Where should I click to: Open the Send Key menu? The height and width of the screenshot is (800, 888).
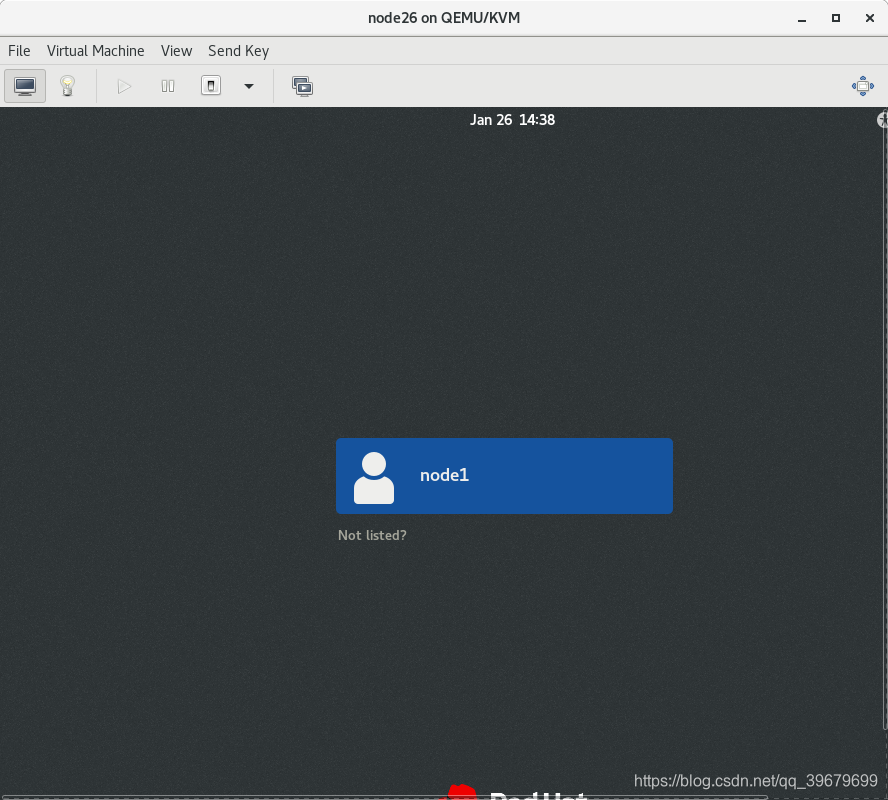pos(238,51)
